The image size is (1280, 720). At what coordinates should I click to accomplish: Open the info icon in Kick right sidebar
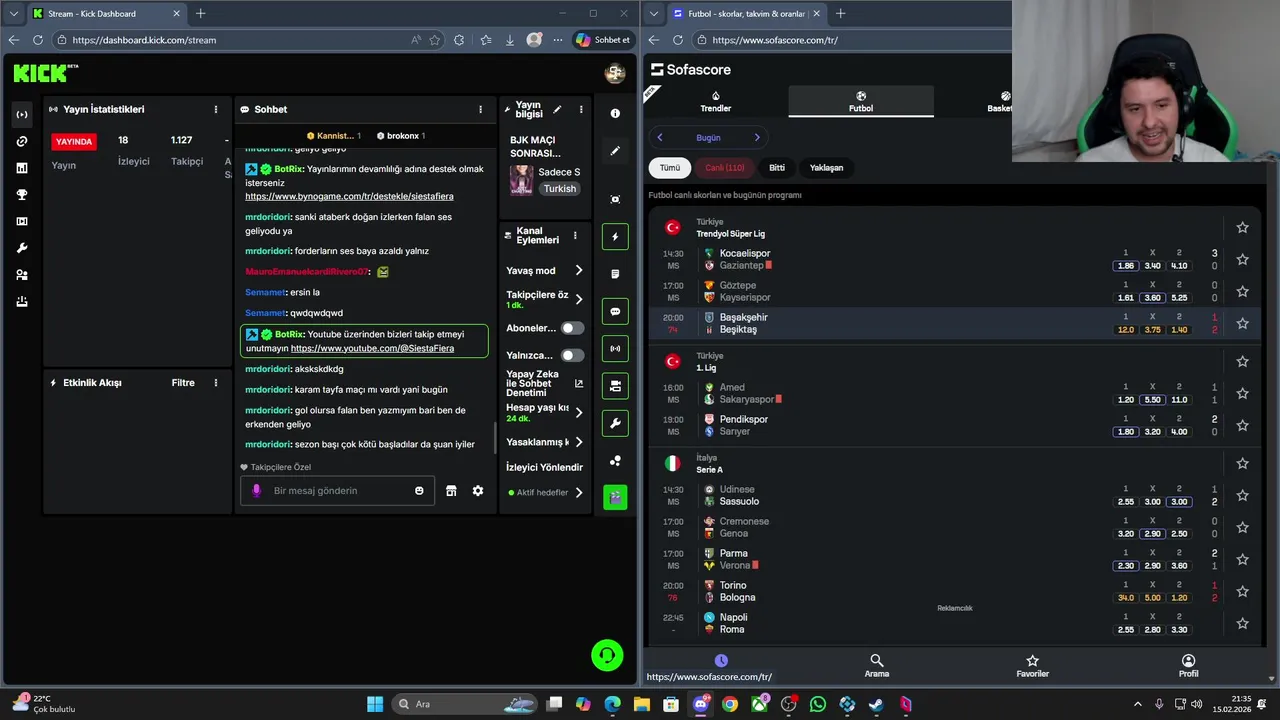point(615,113)
